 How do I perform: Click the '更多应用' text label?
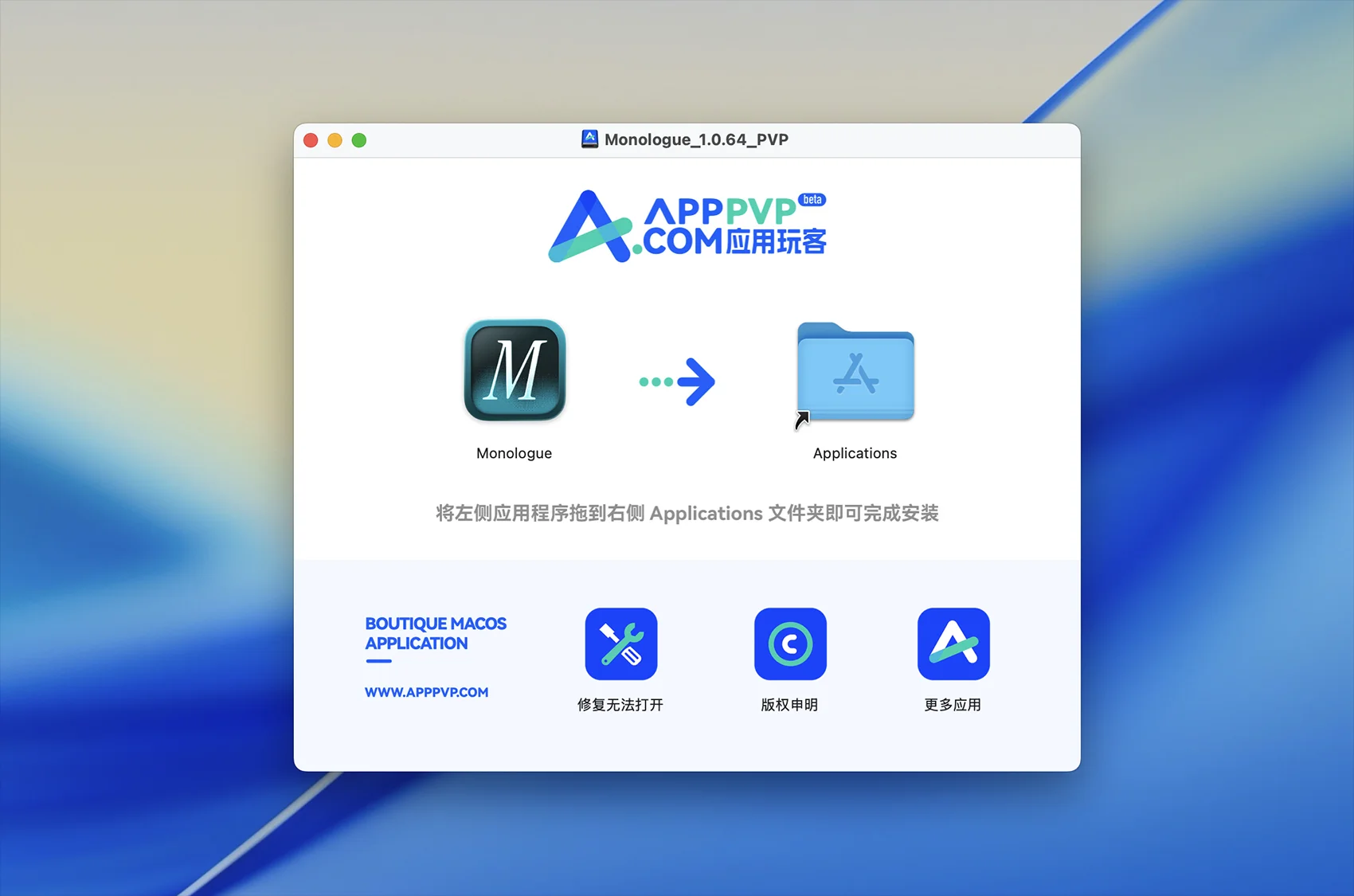click(953, 705)
